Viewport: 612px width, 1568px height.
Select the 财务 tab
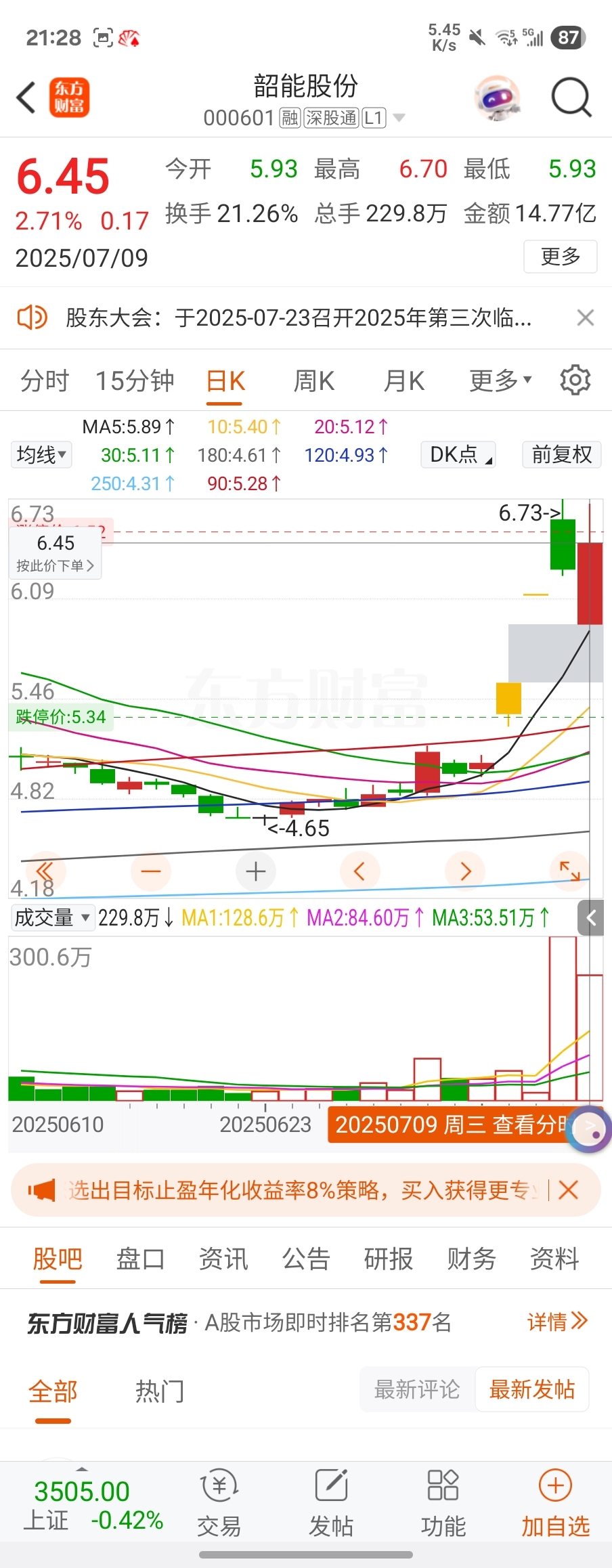point(471,1259)
